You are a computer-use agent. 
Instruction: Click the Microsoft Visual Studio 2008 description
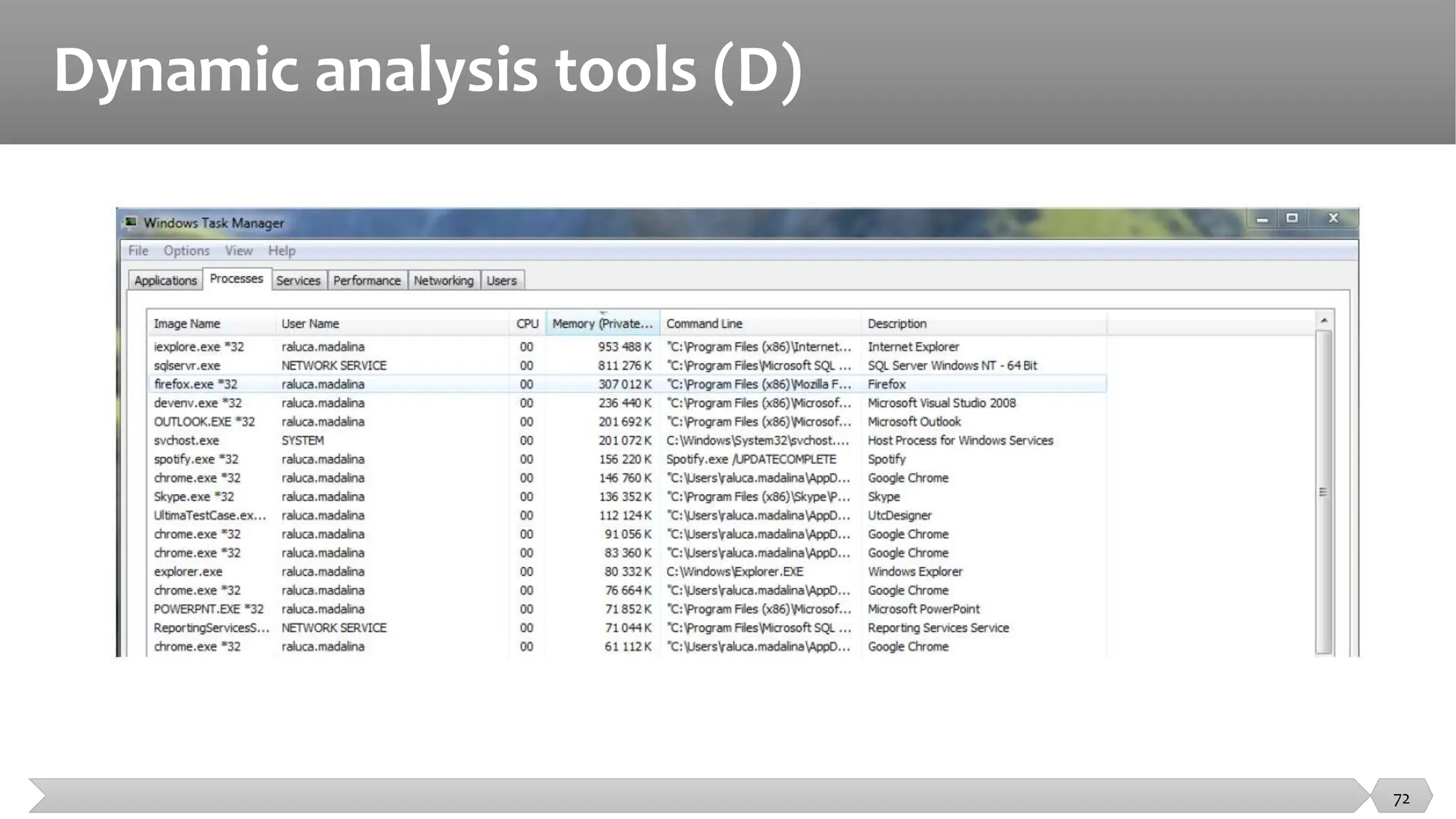point(942,403)
